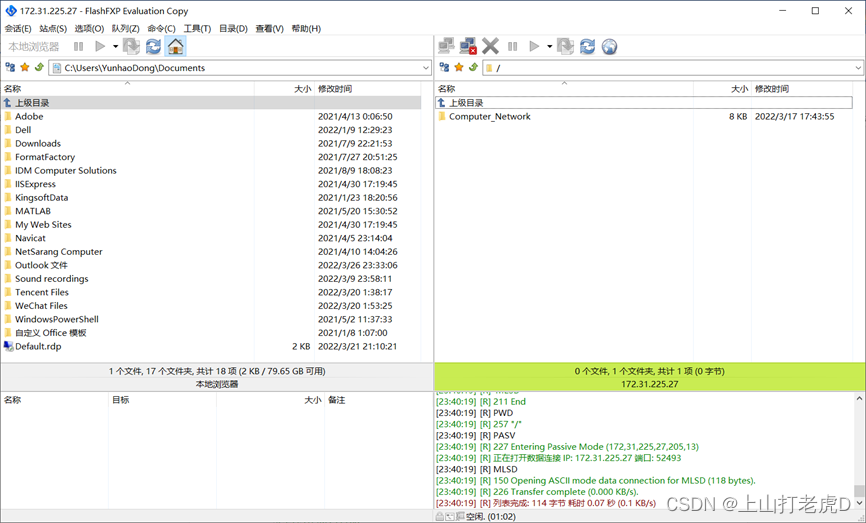Screen dimensions: 866x523
Task: Open local favorites star icon
Action: click(25, 68)
